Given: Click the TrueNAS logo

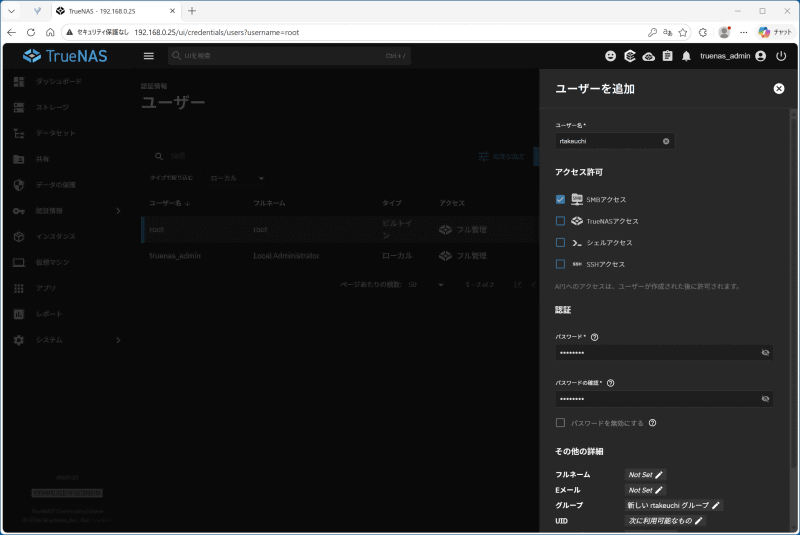Looking at the screenshot, I should [65, 56].
